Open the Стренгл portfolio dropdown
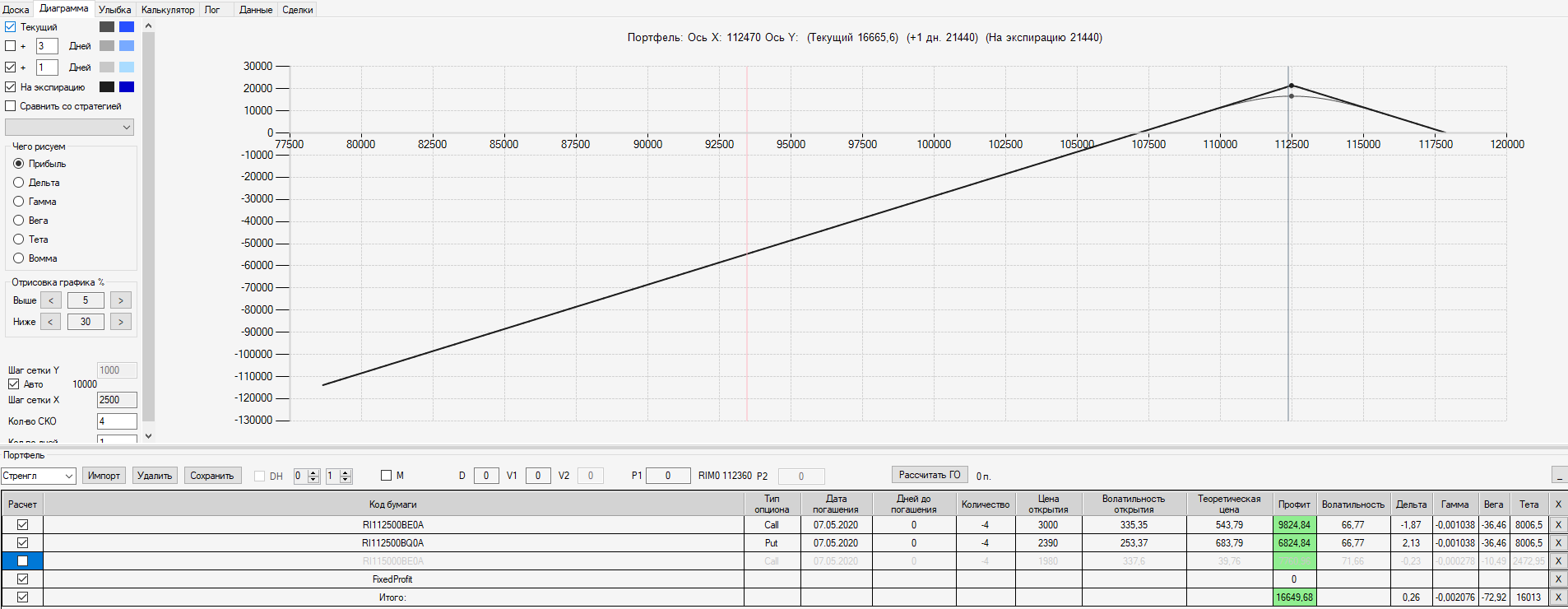Image resolution: width=1568 pixels, height=609 pixels. (x=38, y=476)
